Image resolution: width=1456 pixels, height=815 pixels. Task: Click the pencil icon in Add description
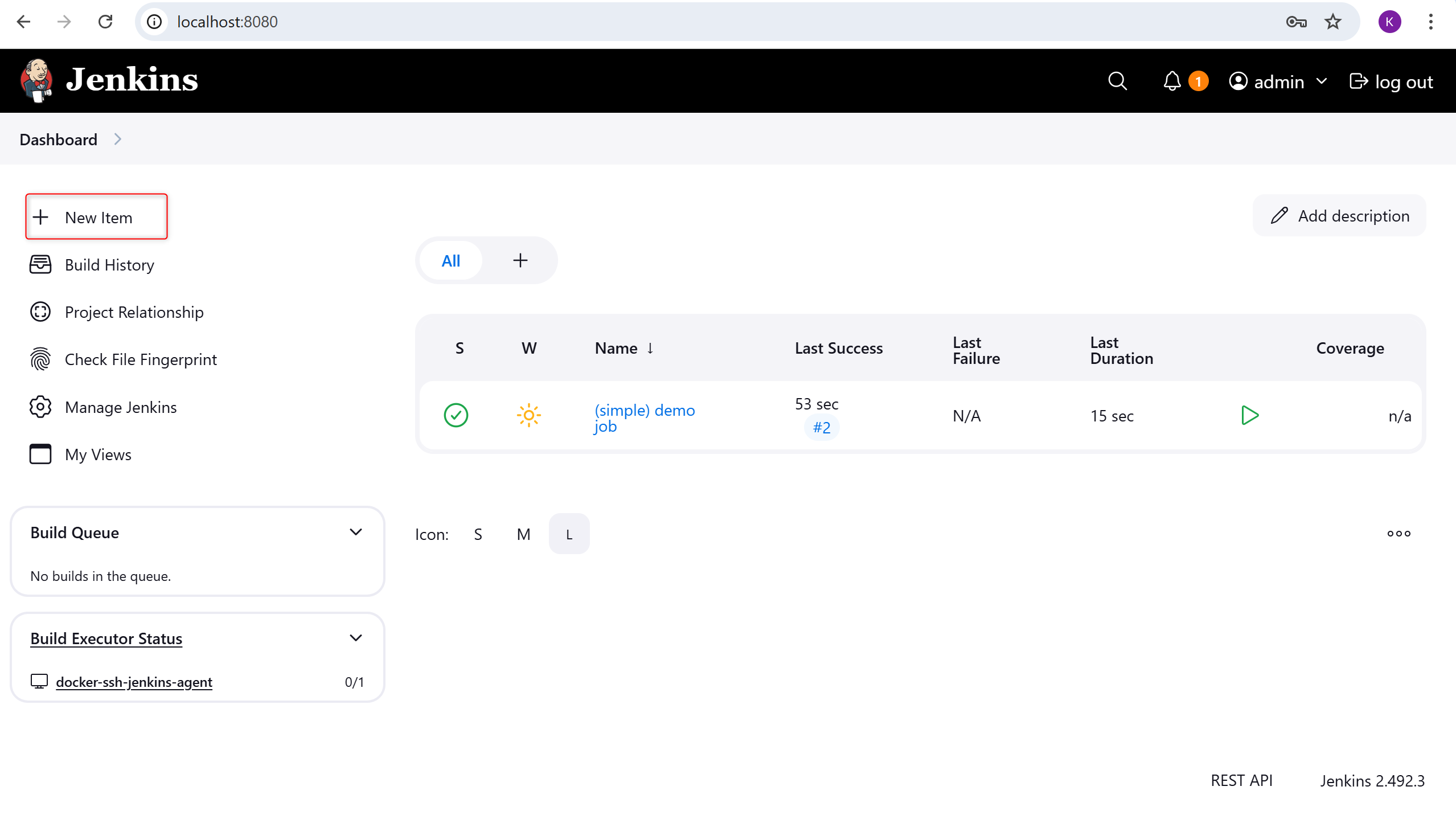pos(1279,215)
